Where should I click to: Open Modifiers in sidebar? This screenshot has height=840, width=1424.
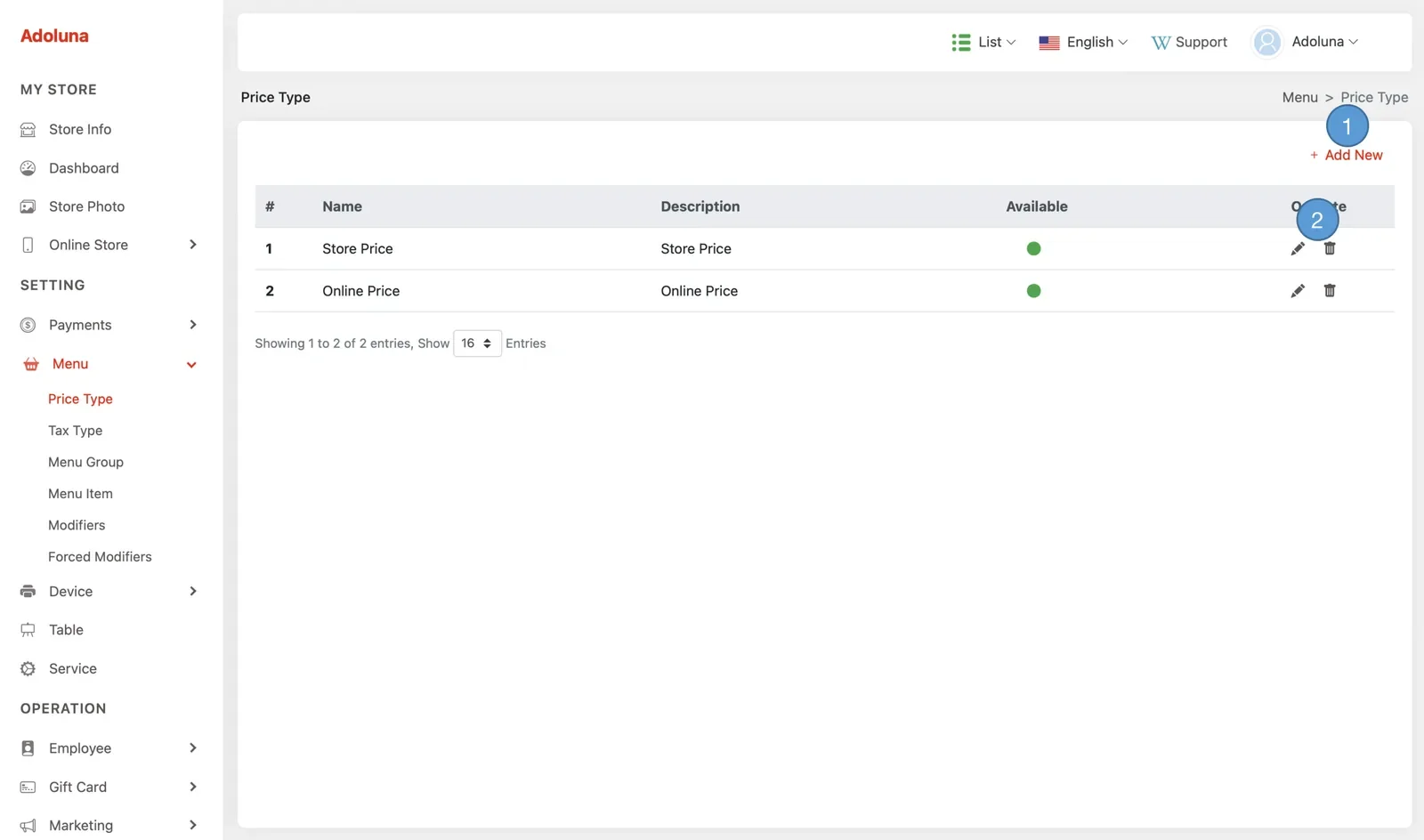[77, 526]
